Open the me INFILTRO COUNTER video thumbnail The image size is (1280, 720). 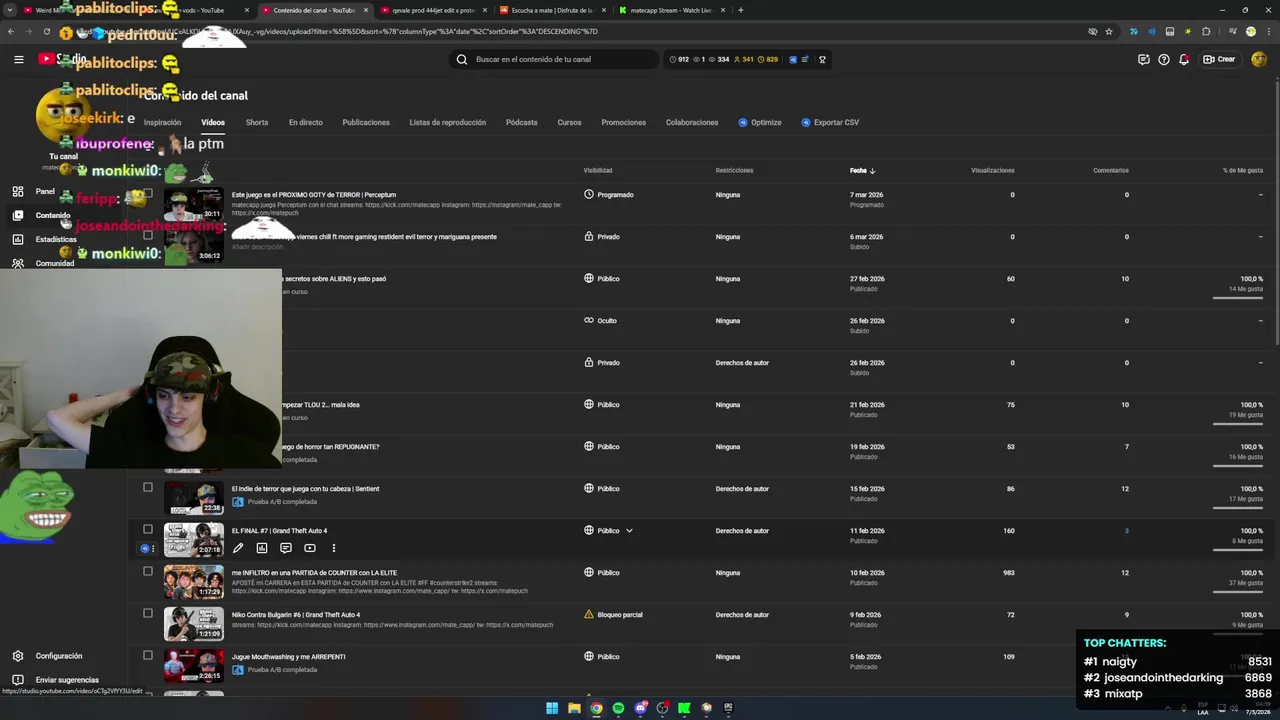194,581
